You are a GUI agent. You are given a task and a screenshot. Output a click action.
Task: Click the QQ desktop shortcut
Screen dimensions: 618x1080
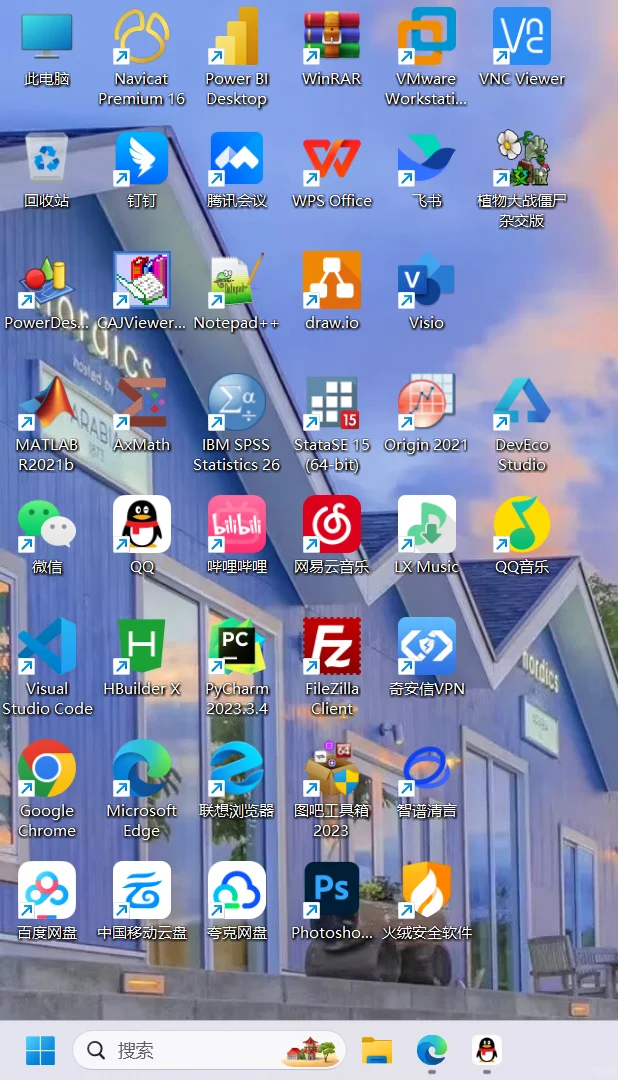[x=142, y=524]
